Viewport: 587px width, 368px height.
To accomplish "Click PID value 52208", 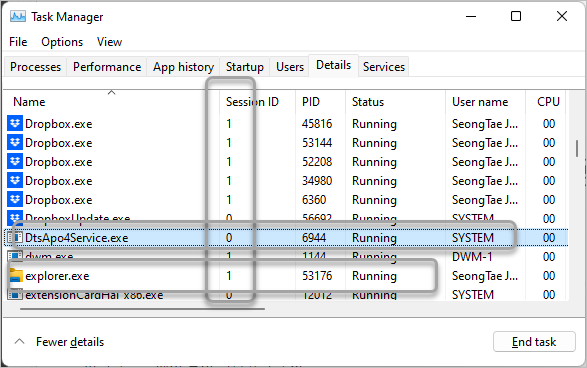I will pos(317,162).
